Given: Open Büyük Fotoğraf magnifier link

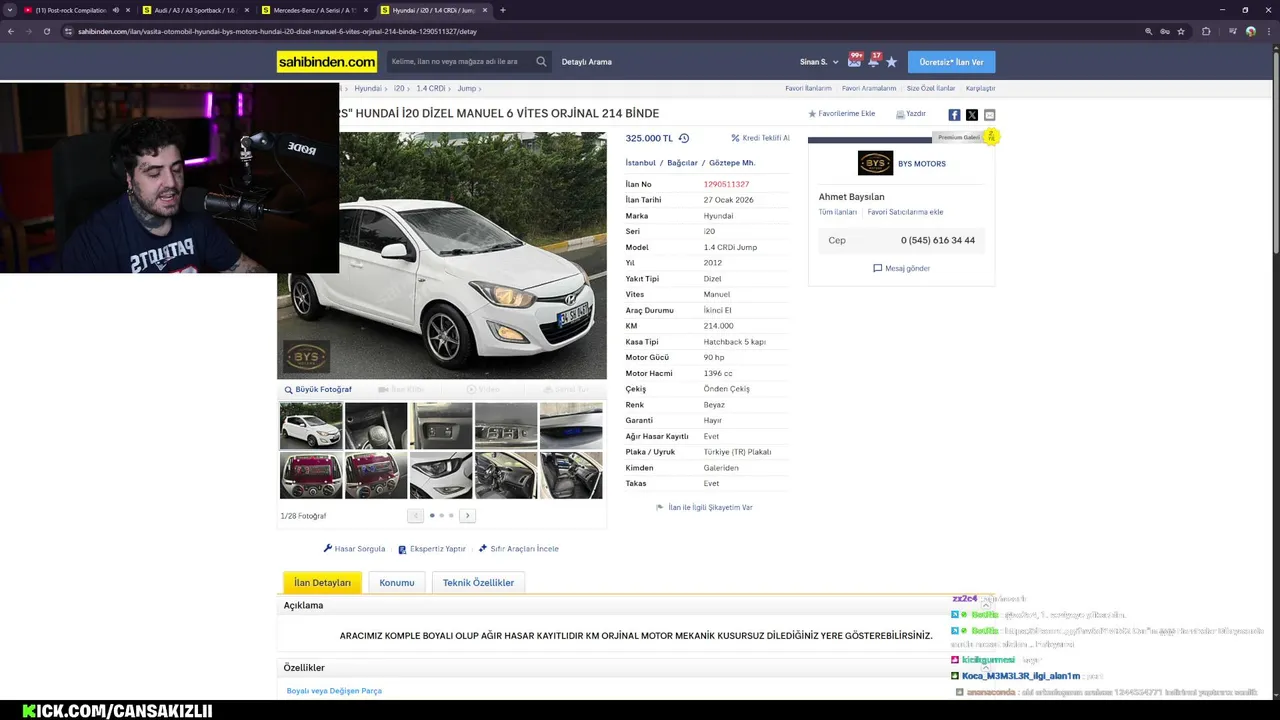Looking at the screenshot, I should point(318,390).
